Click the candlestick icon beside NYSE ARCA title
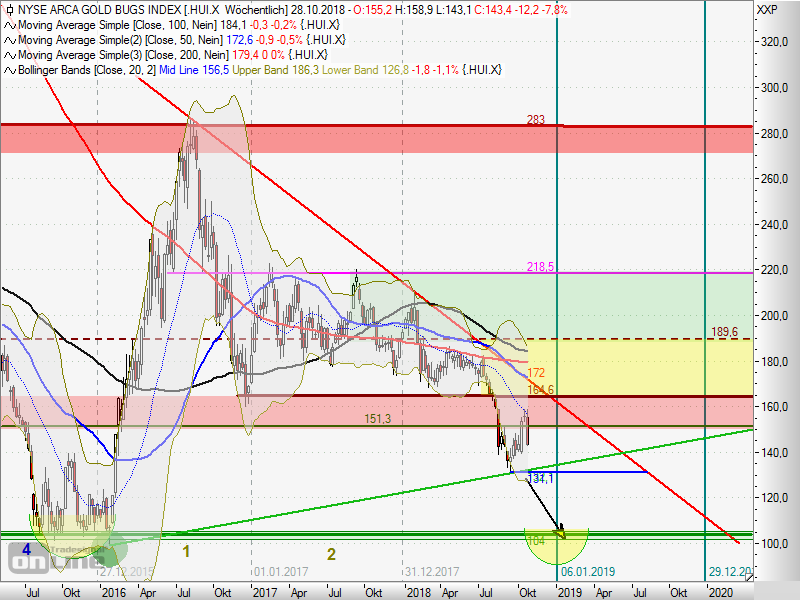Viewport: 800px width, 600px height. tap(9, 9)
